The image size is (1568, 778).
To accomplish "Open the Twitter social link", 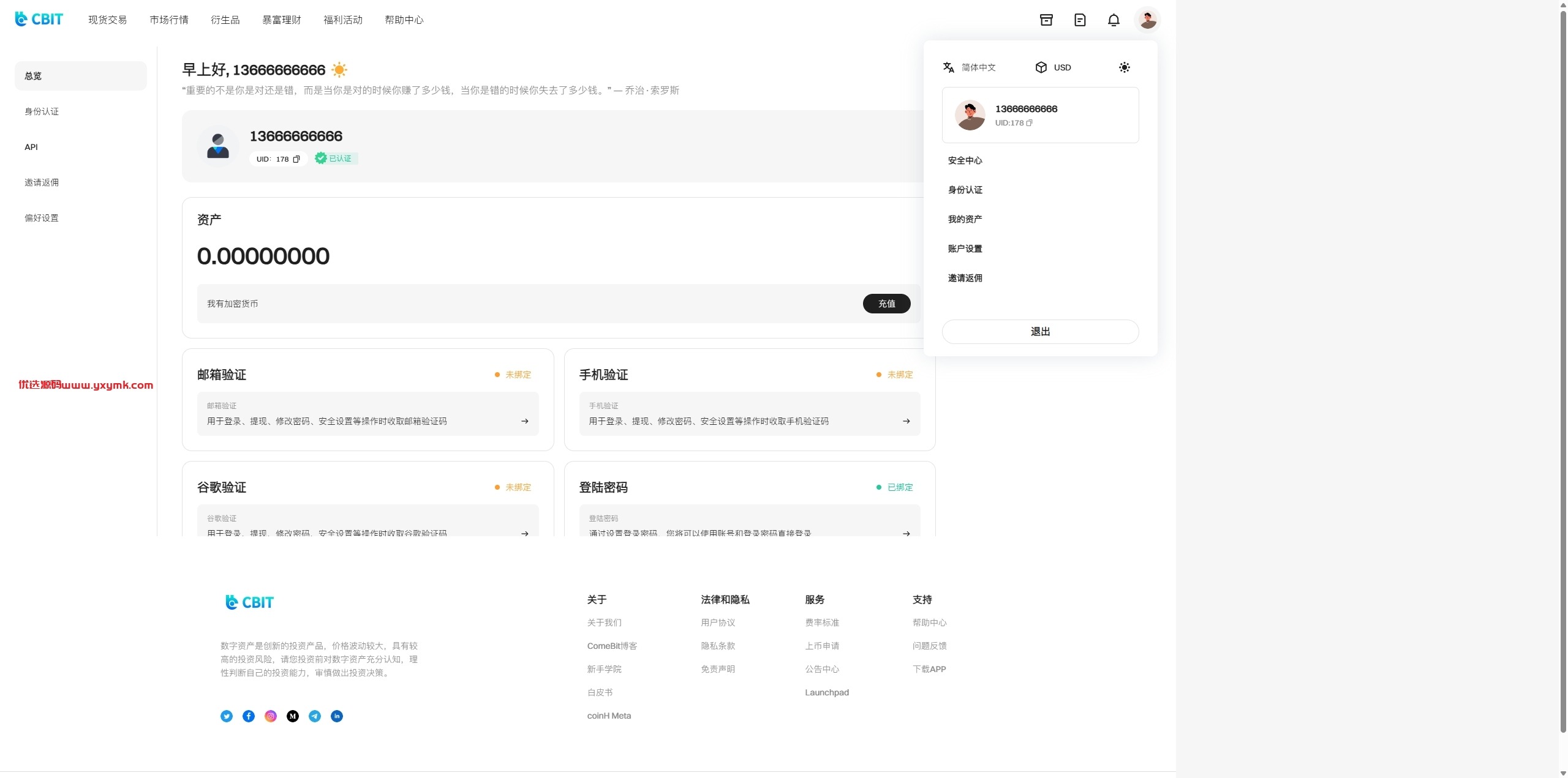I will [x=227, y=716].
